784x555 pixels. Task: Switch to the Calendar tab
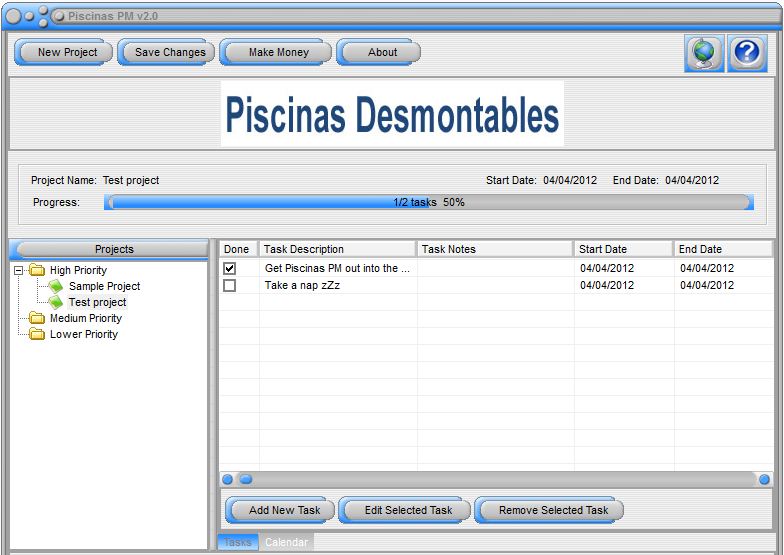(286, 542)
